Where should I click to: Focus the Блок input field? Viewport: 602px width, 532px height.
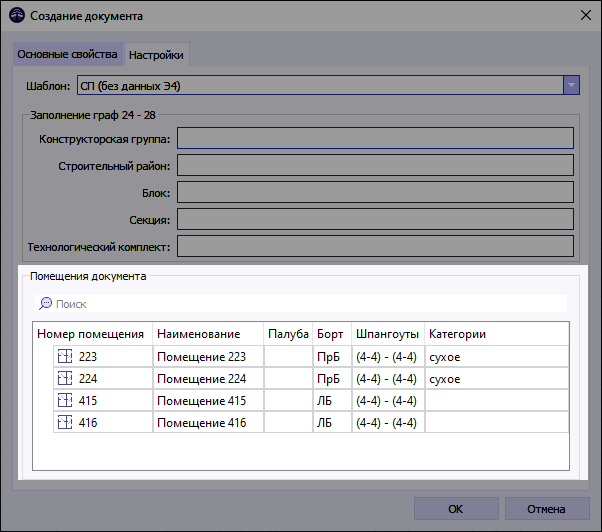tap(375, 192)
